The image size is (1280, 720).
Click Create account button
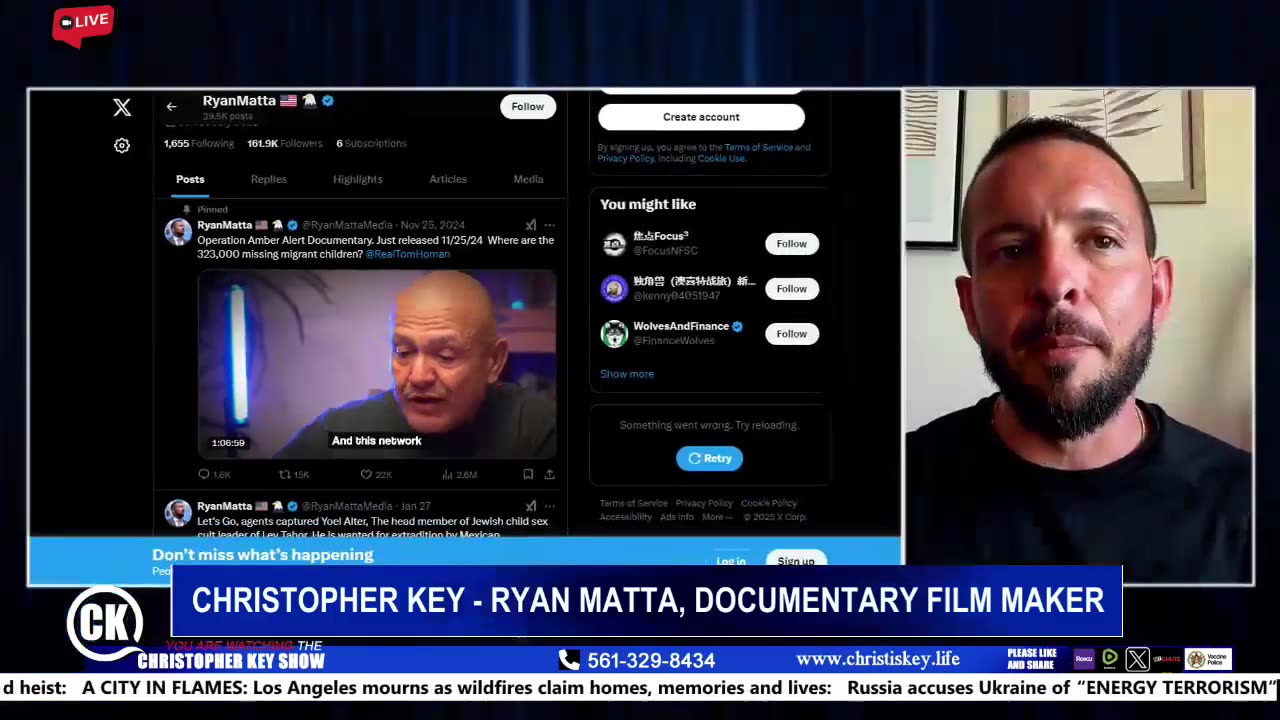tap(701, 117)
